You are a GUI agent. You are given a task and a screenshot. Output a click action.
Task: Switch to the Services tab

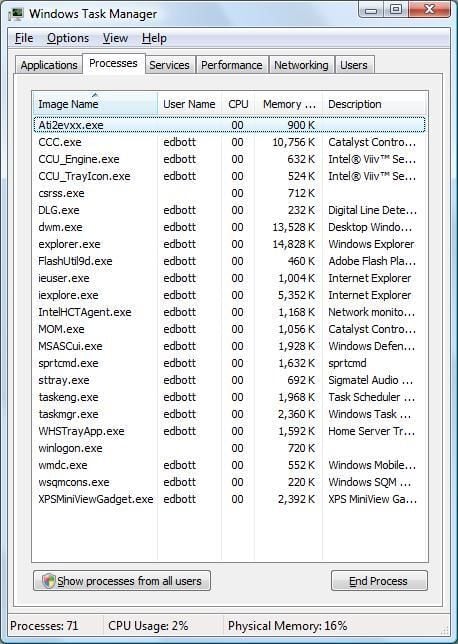(x=169, y=65)
